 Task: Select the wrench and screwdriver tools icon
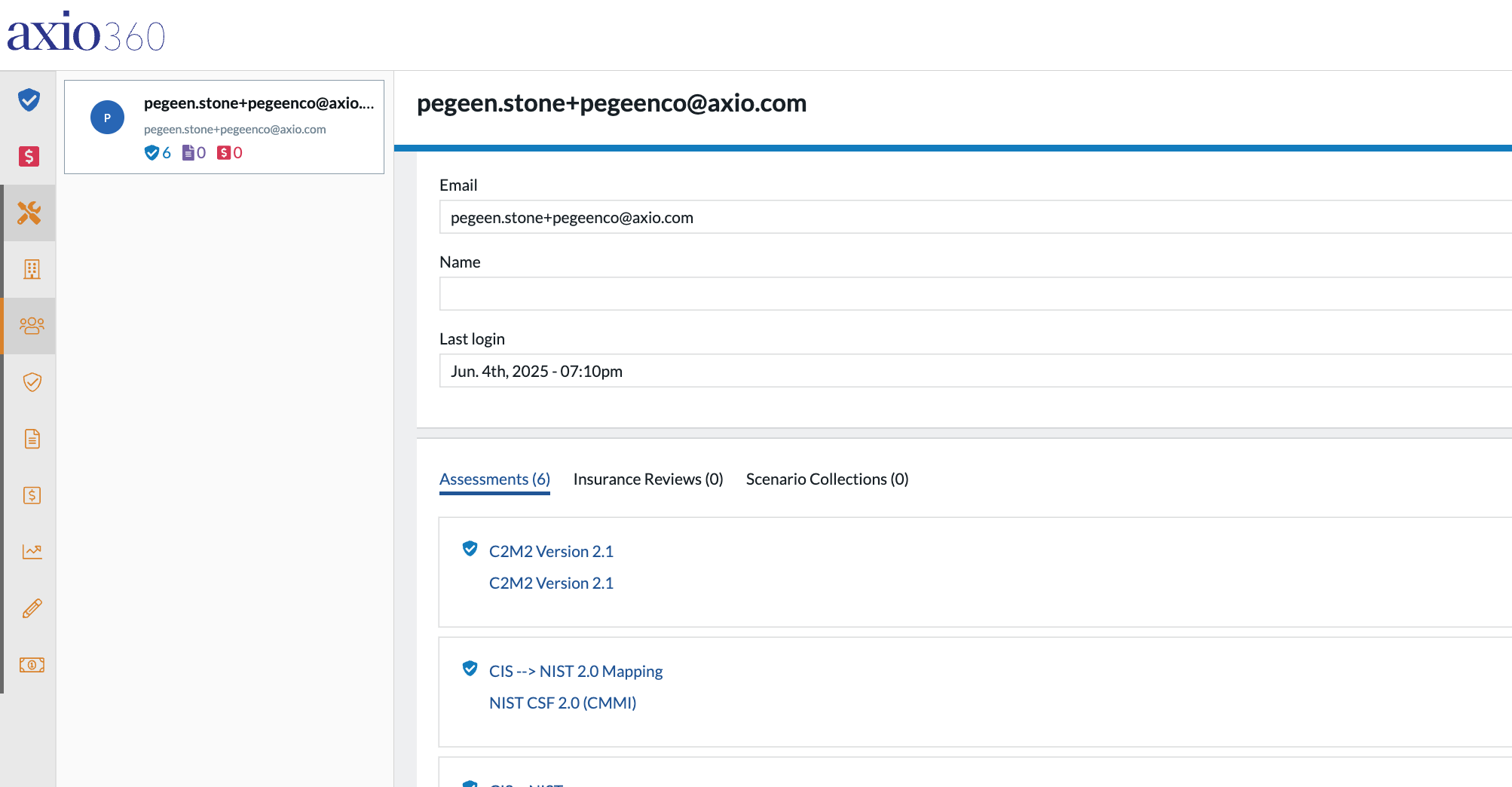coord(29,213)
